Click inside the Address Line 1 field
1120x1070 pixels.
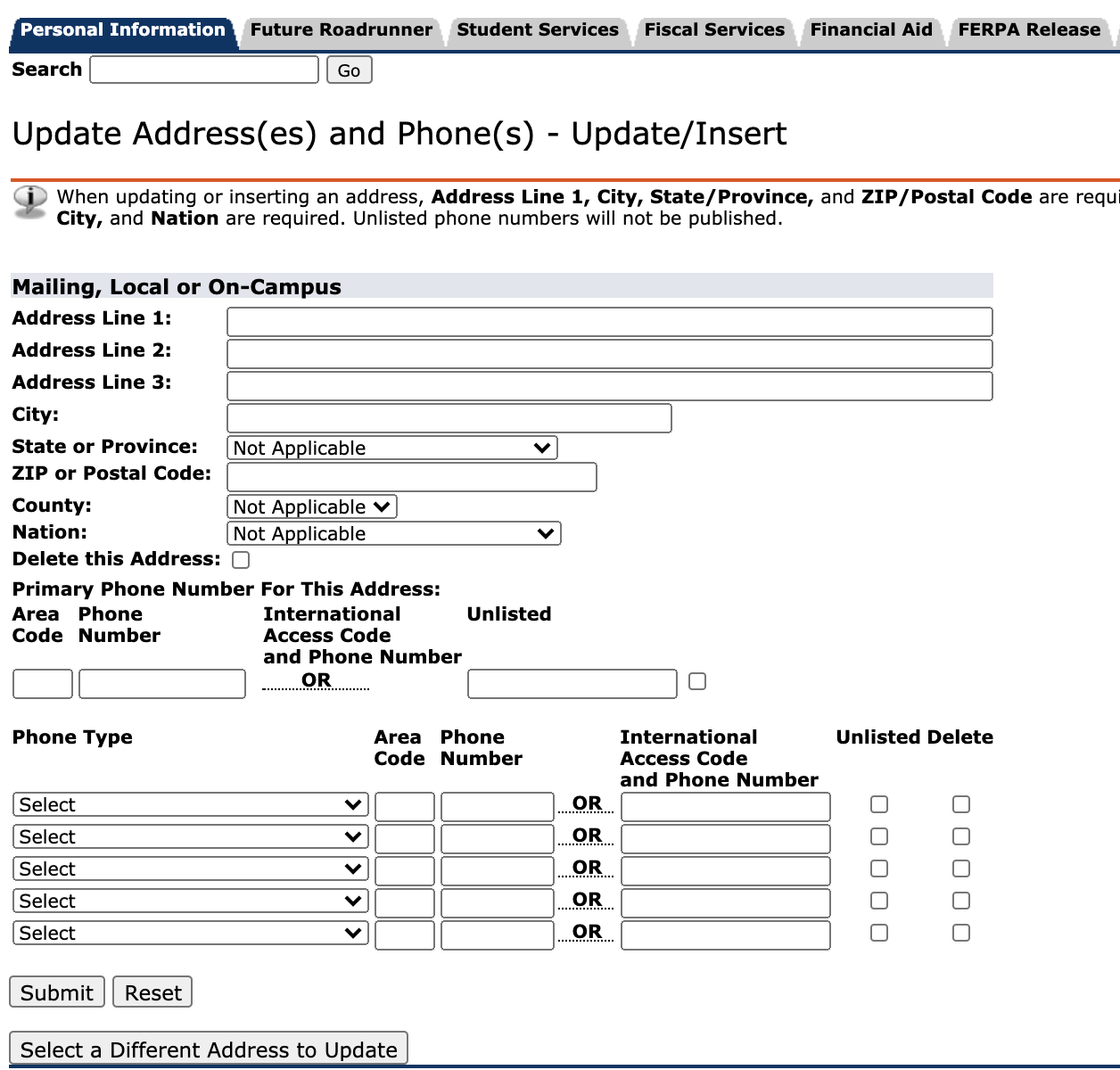click(x=610, y=321)
